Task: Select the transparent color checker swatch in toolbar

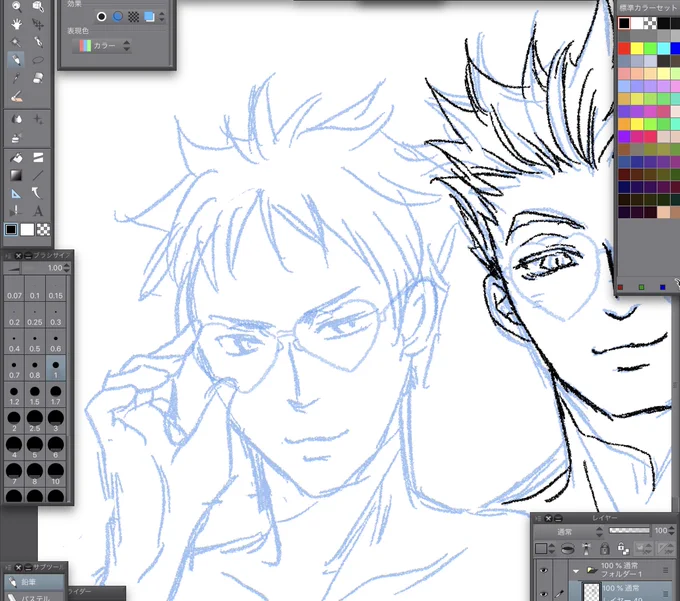Action: point(43,230)
